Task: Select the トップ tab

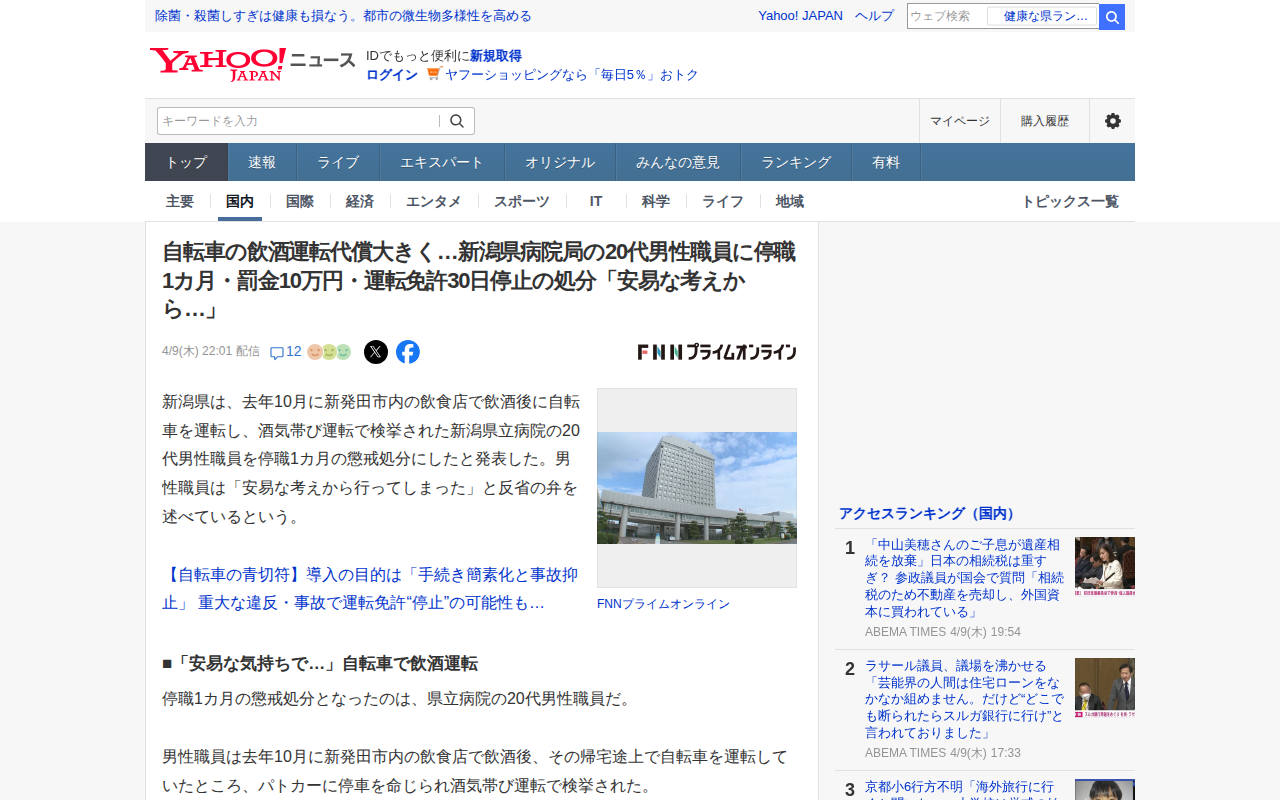Action: pos(187,162)
